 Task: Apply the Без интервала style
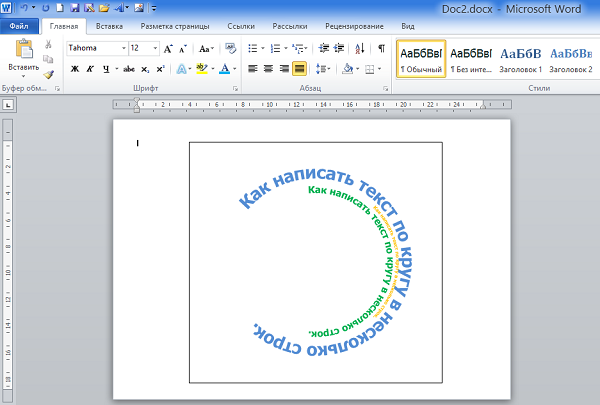pyautogui.click(x=471, y=59)
